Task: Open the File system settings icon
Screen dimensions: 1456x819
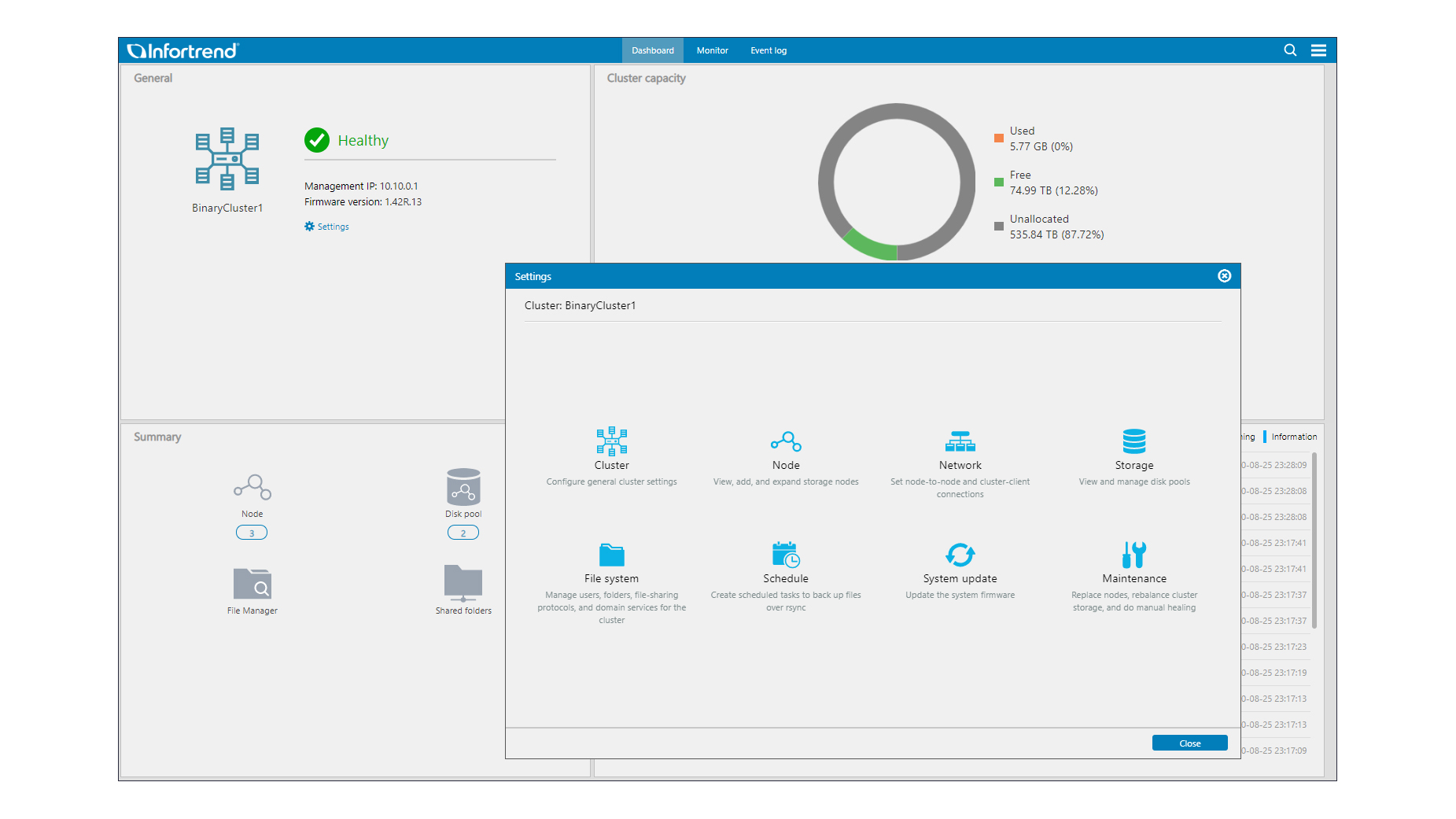Action: 611,555
